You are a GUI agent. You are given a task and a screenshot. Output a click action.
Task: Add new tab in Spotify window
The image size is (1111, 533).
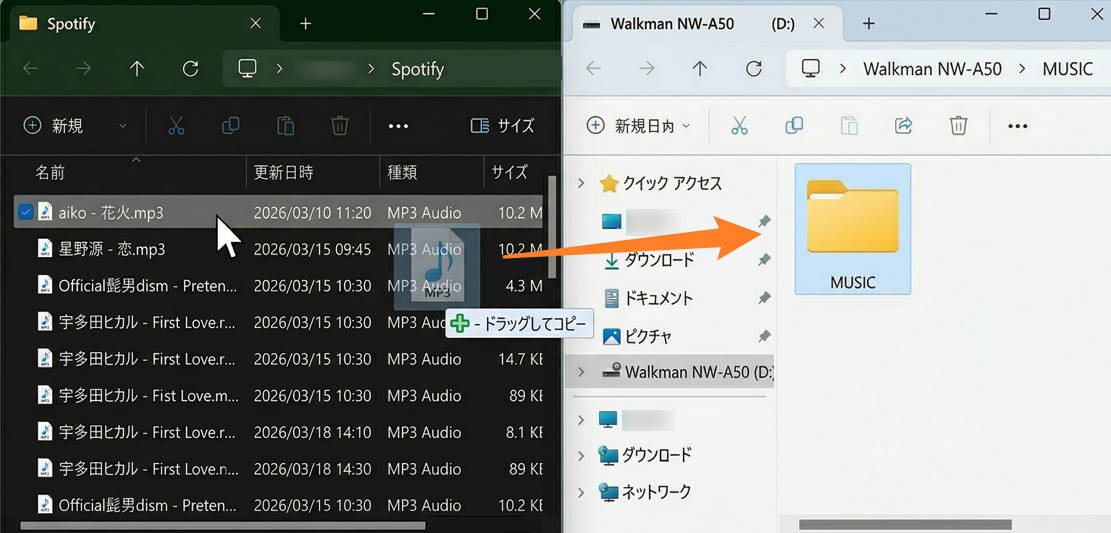coord(305,23)
